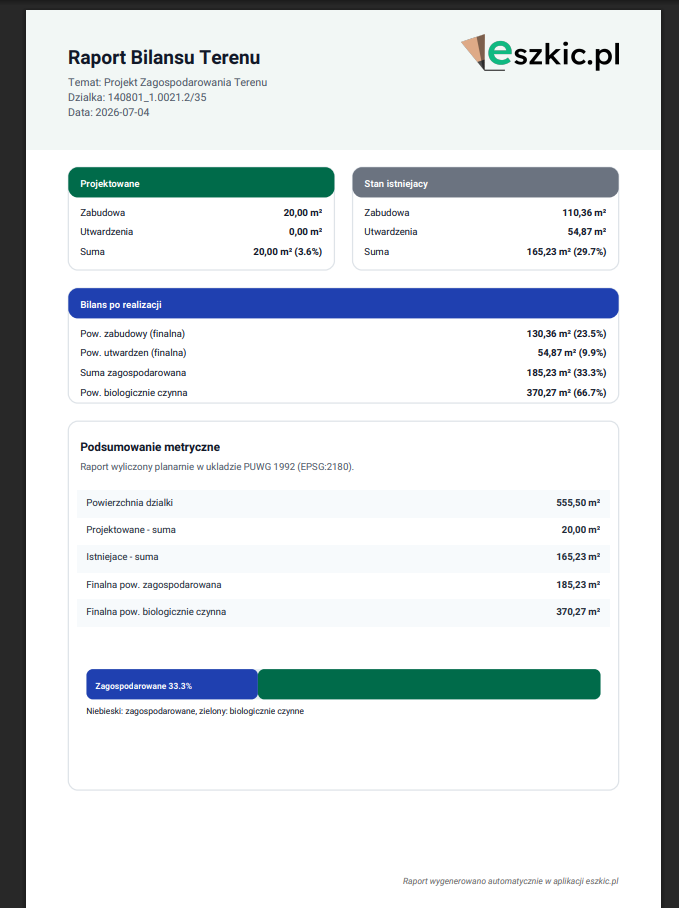Select 'Temat: Projekt Zagospodarowania Terenu' line

click(x=167, y=82)
